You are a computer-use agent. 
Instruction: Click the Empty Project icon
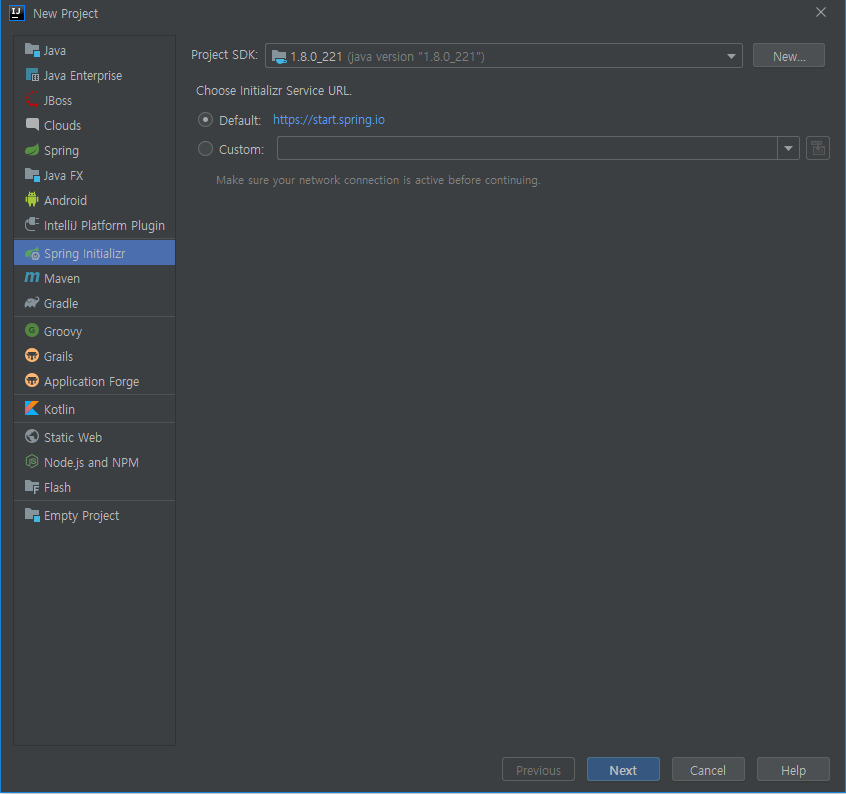(32, 515)
